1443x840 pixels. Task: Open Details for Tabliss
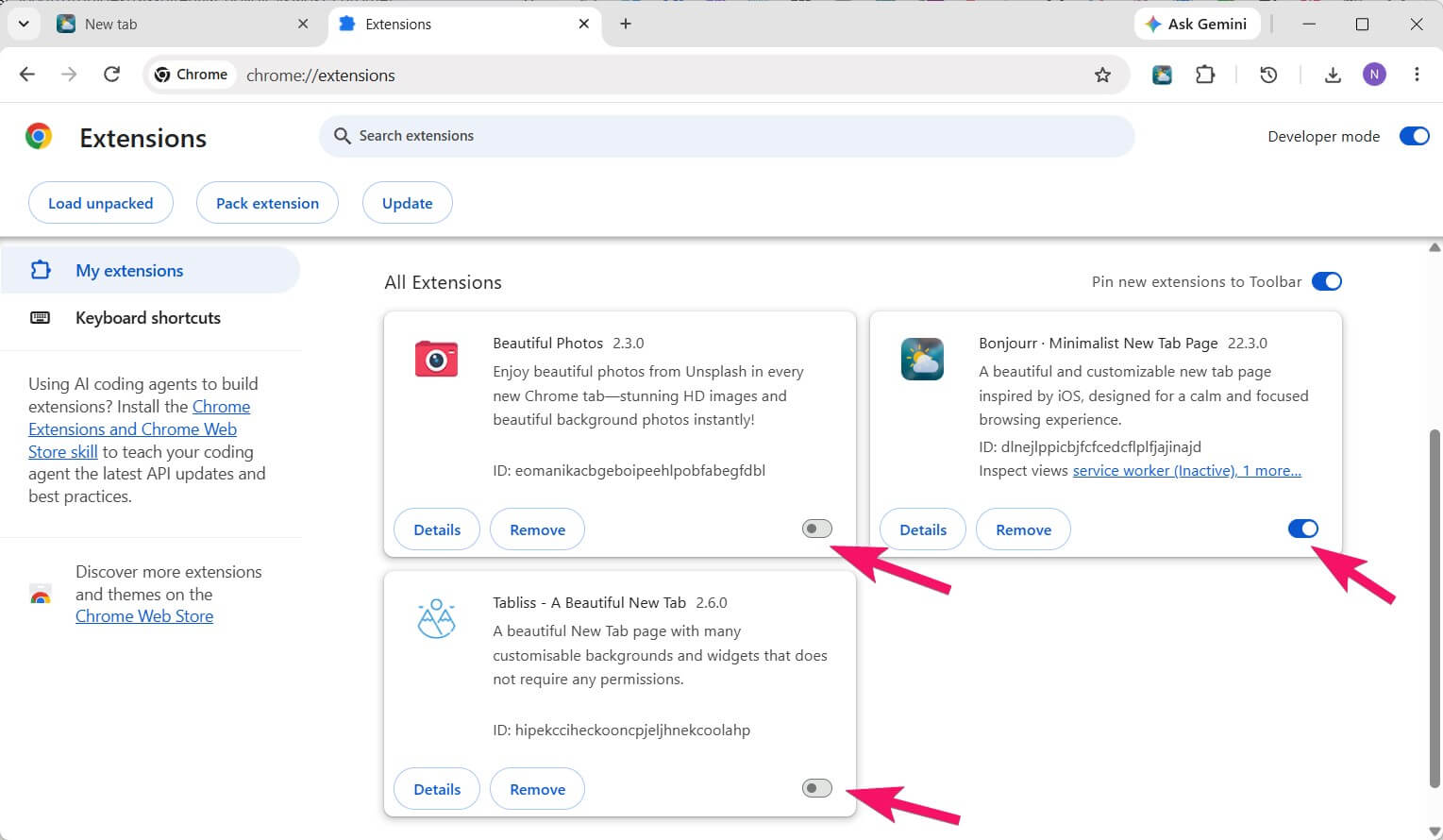tap(437, 789)
